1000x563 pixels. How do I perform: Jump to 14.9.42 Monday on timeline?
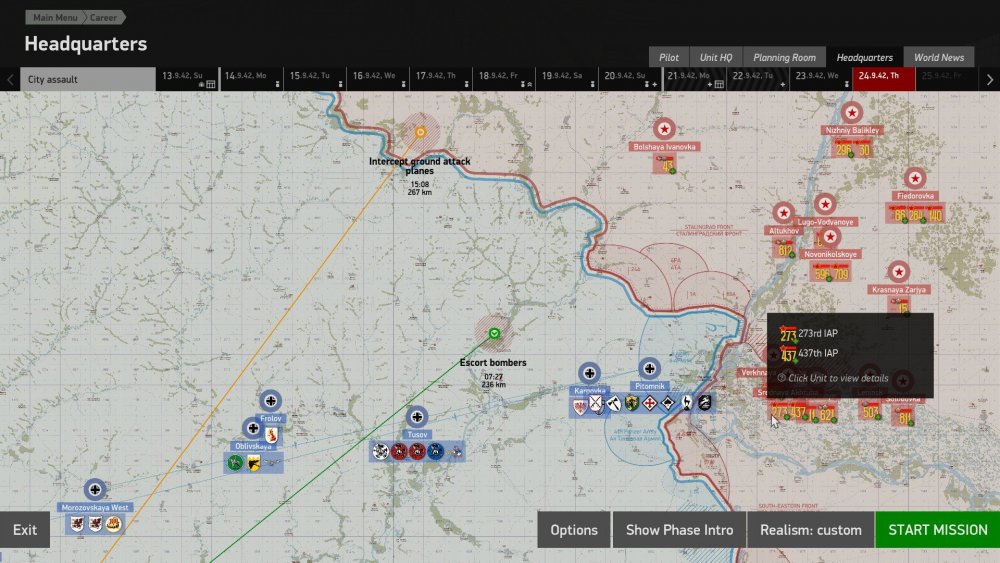coord(251,79)
